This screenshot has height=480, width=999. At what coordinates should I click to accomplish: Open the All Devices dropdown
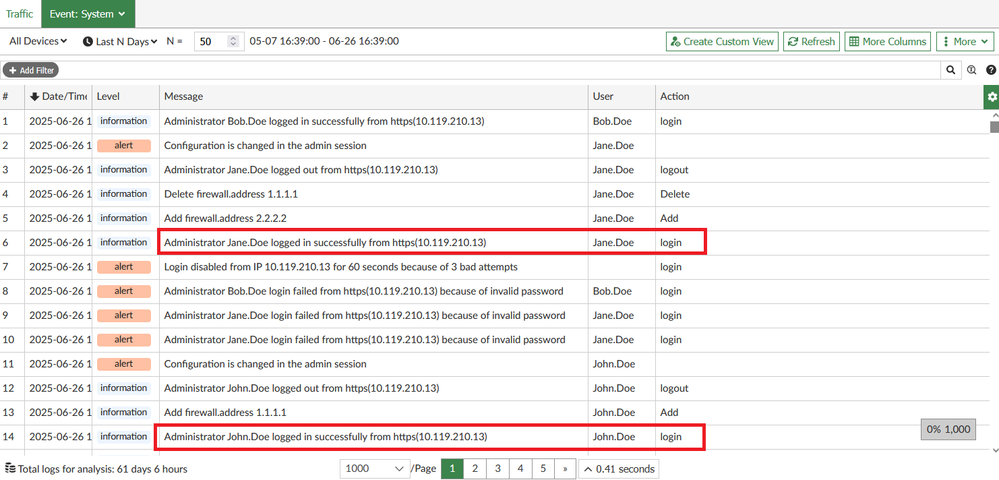point(38,41)
